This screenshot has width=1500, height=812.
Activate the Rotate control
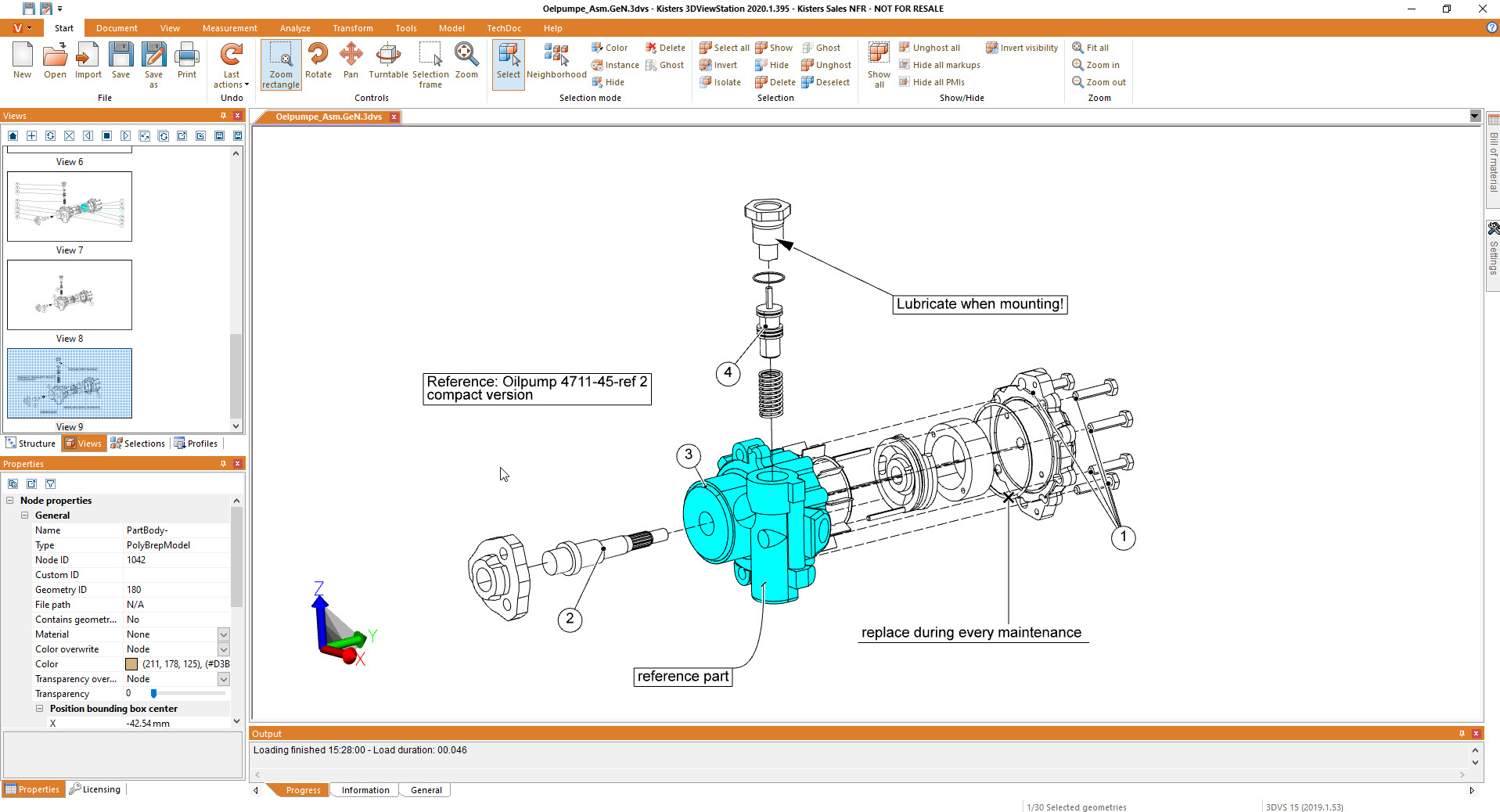318,60
